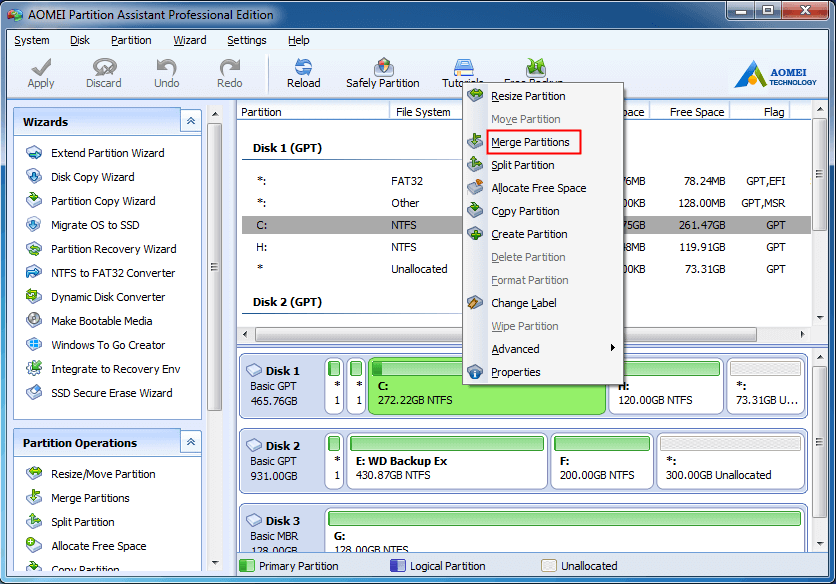Viewport: 836px width, 584px height.
Task: Select the 300.00GB Unallocated block
Action: (730, 461)
